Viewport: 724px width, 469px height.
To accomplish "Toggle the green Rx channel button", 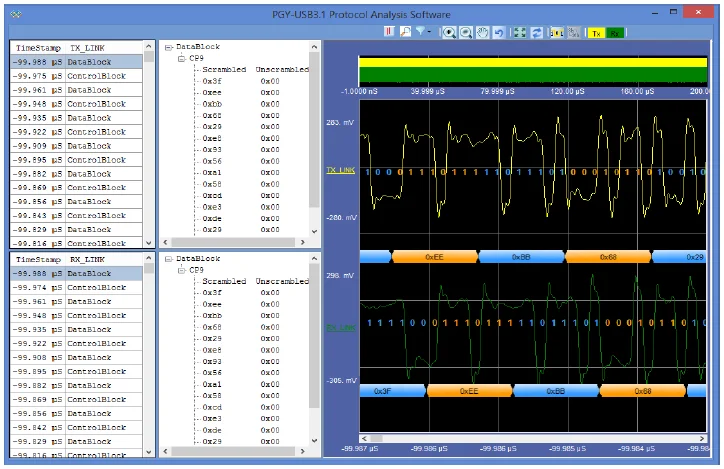I will pos(614,32).
